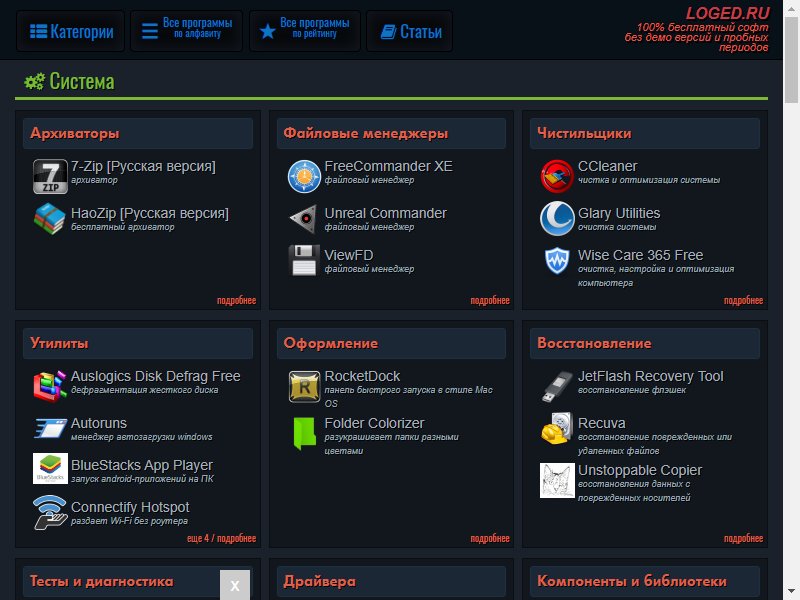Click the Wise Care 365 shield icon
The height and width of the screenshot is (600, 800).
tap(557, 261)
